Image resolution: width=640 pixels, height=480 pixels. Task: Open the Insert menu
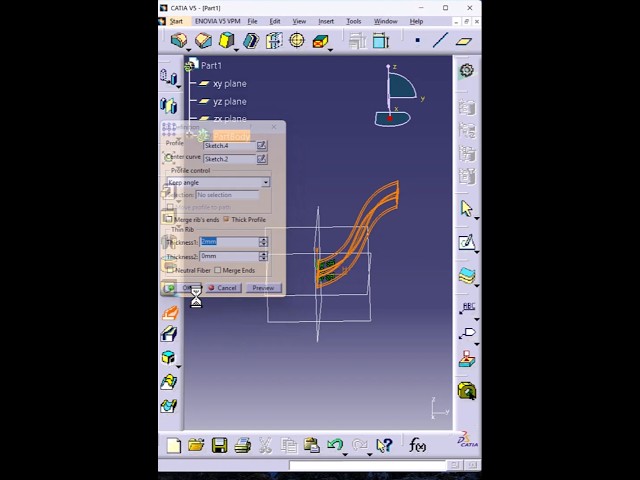[x=326, y=21]
